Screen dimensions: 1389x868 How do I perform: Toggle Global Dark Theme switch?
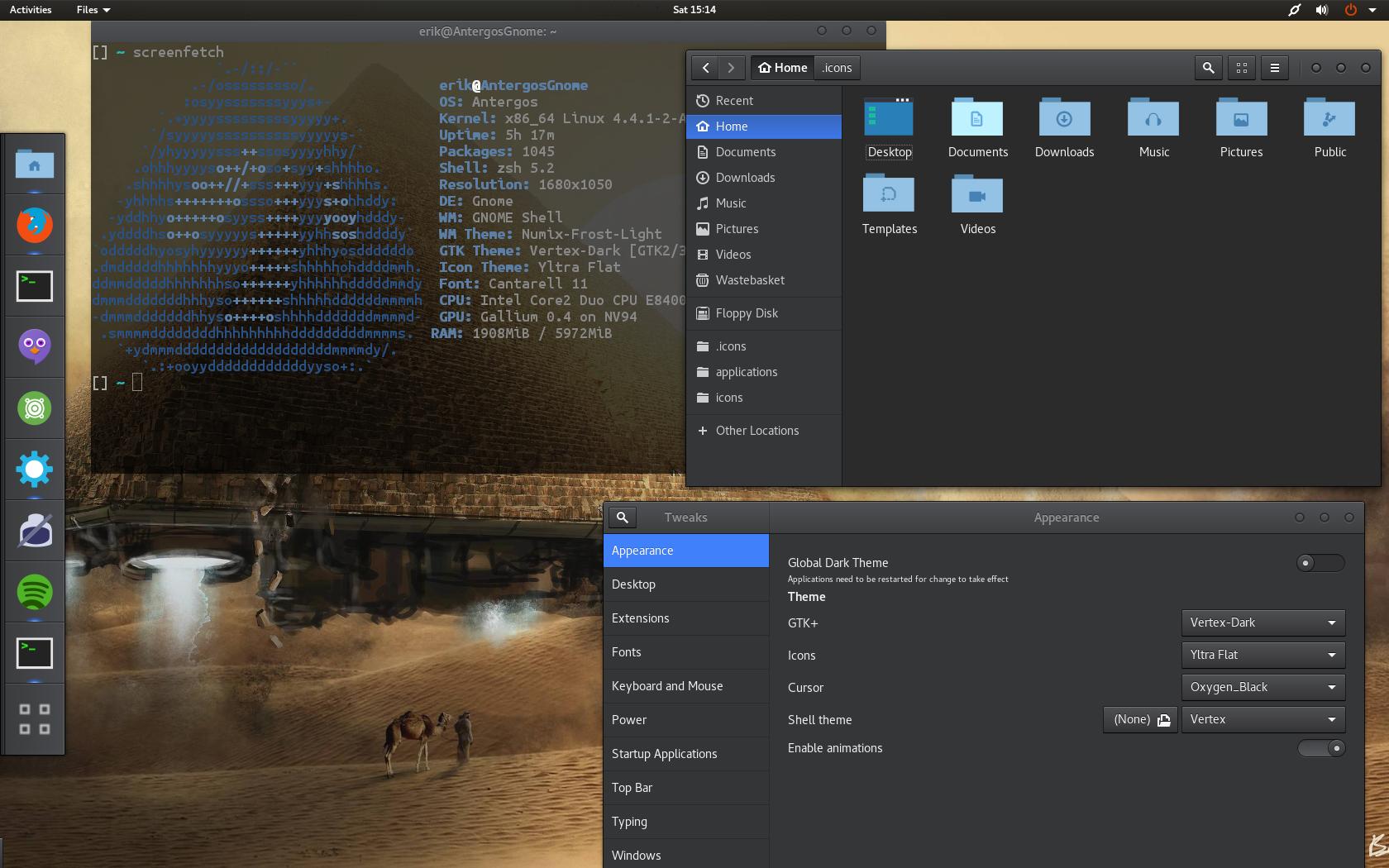(x=1320, y=563)
